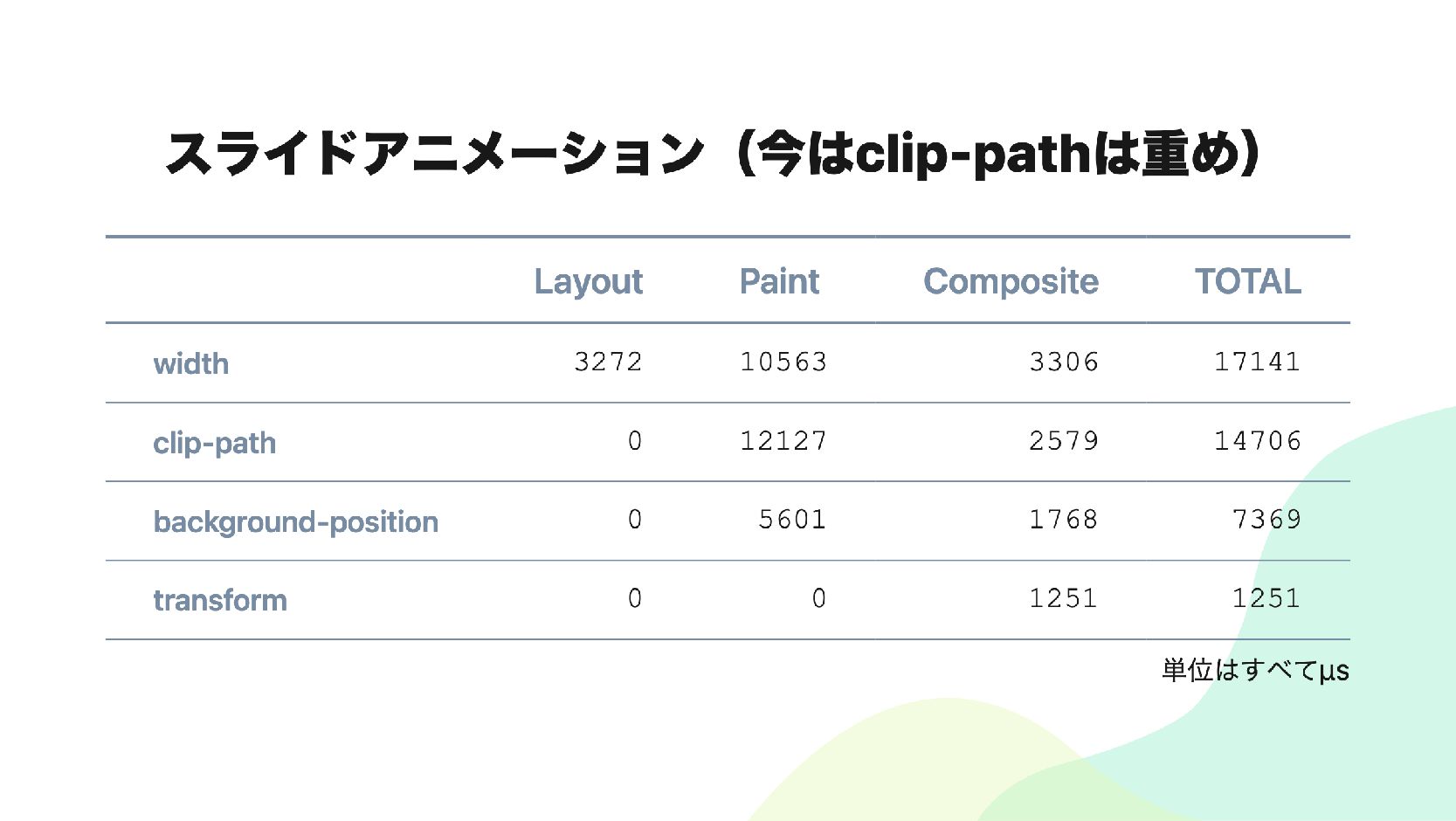Screen dimensions: 1456x821
Task: Click the Layout column header
Action: click(x=588, y=281)
